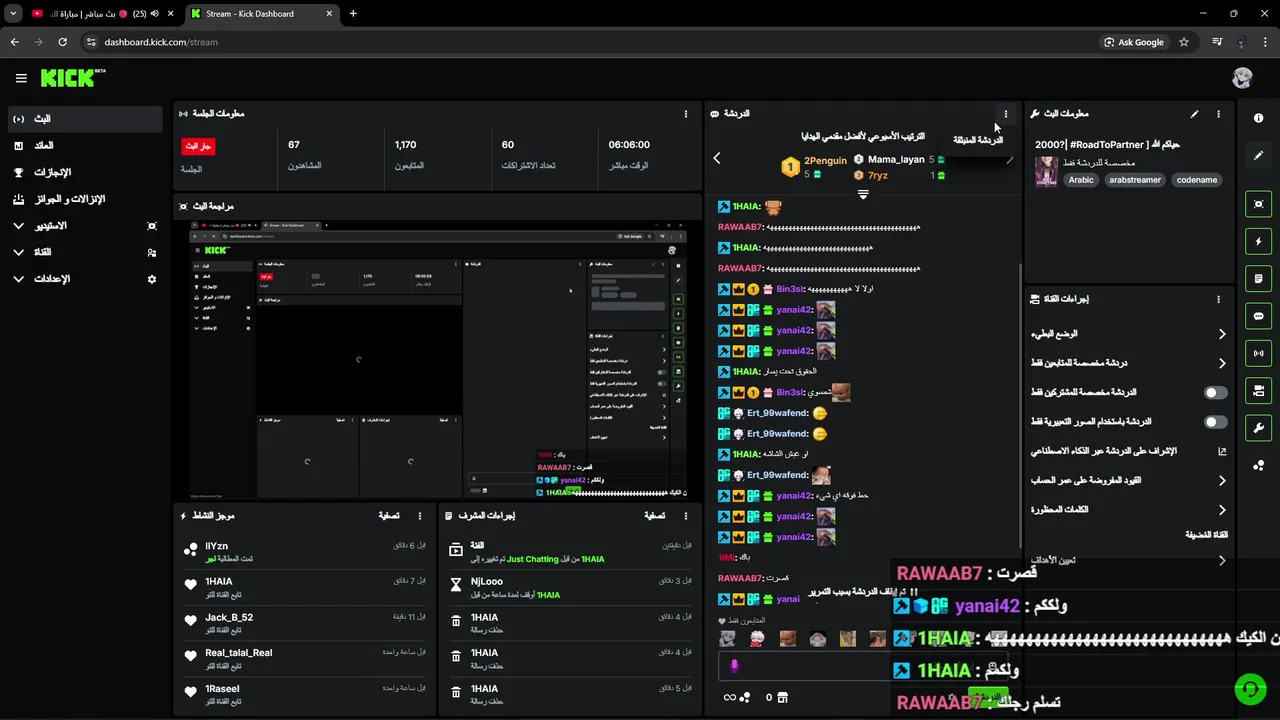
Task: Collapse leaderboard with down arrow below 7ryz
Action: pos(863,195)
